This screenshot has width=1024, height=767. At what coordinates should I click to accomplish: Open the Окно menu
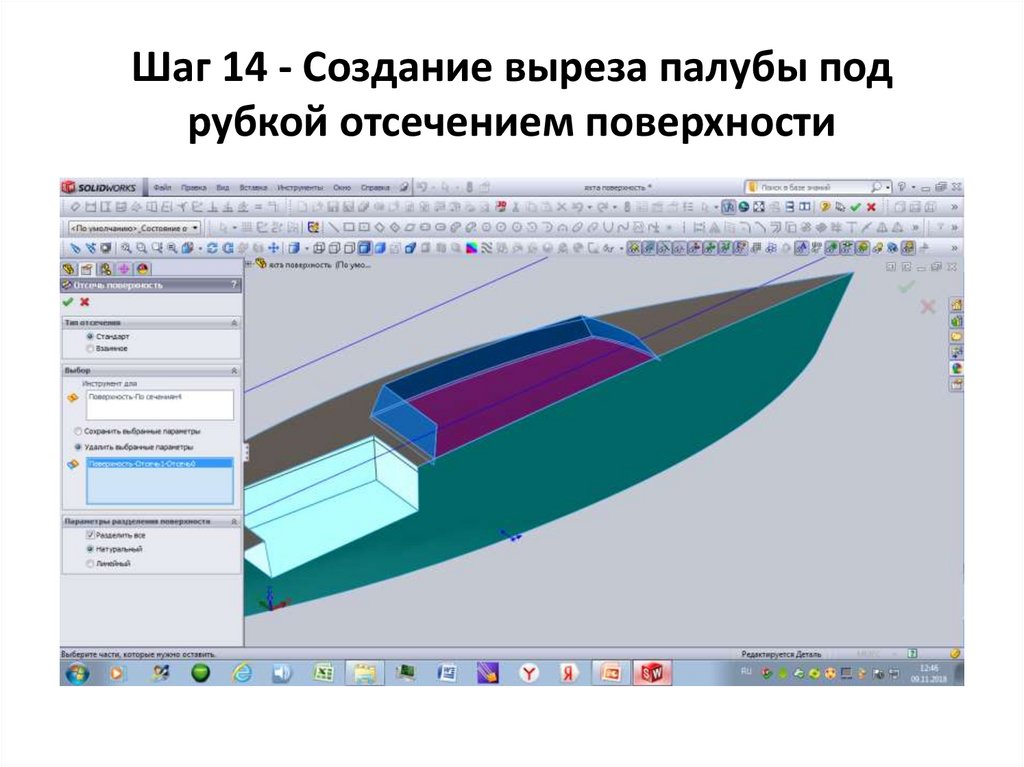[x=342, y=188]
